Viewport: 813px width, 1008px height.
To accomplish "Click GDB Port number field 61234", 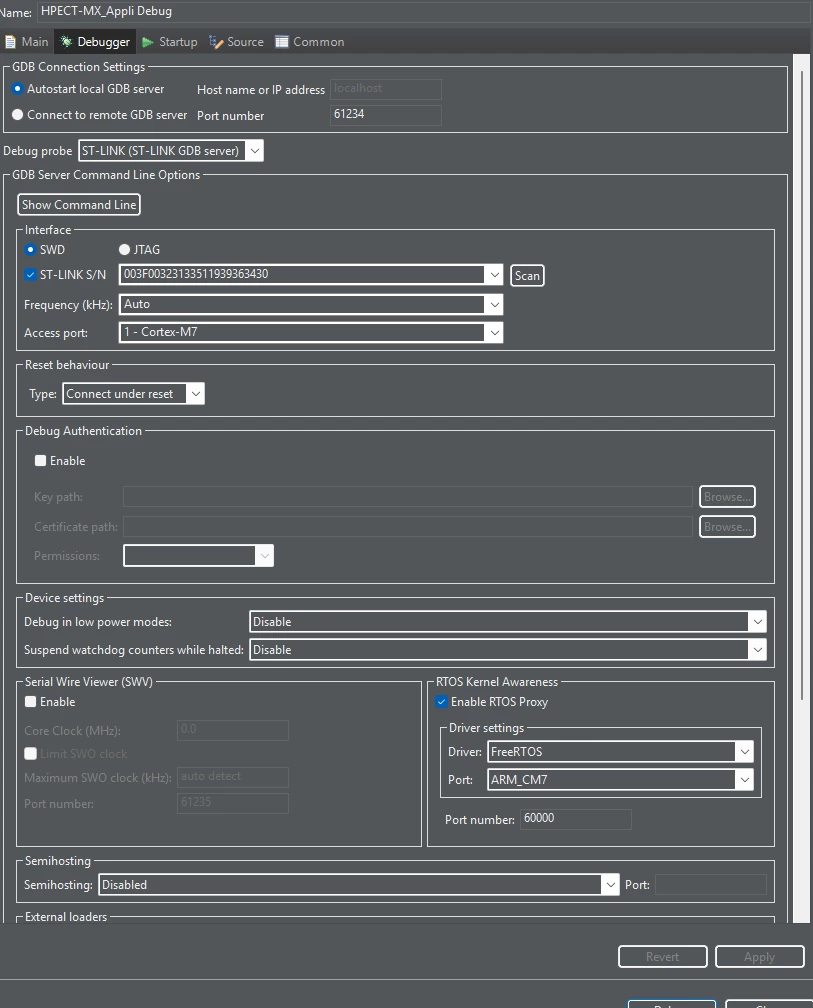I will 386,115.
